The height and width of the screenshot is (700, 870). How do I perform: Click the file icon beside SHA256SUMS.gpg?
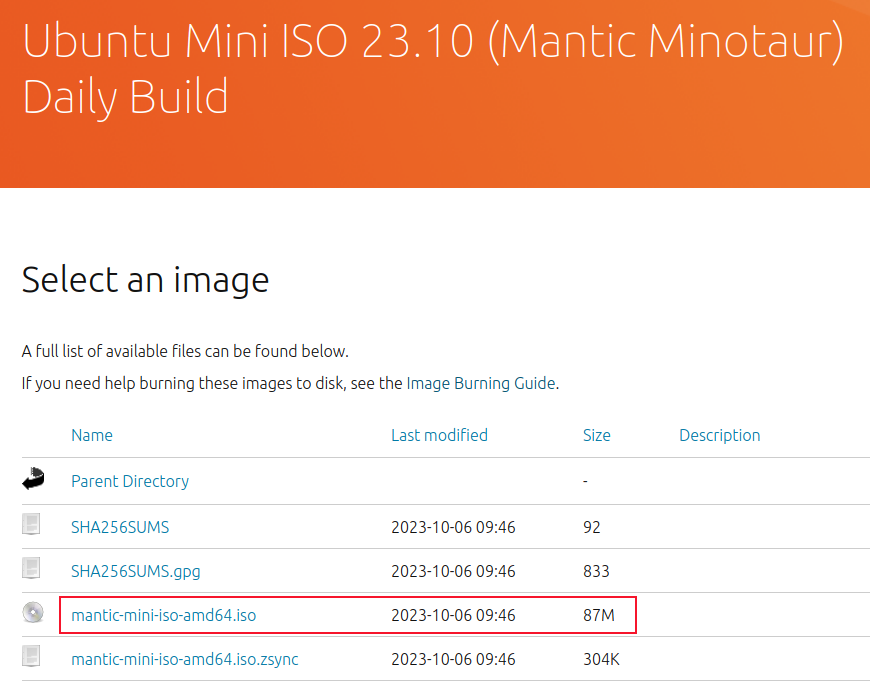33,570
